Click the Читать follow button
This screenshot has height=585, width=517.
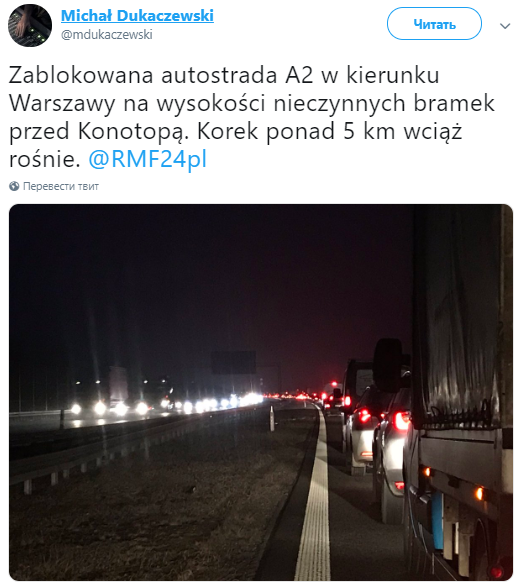point(434,24)
